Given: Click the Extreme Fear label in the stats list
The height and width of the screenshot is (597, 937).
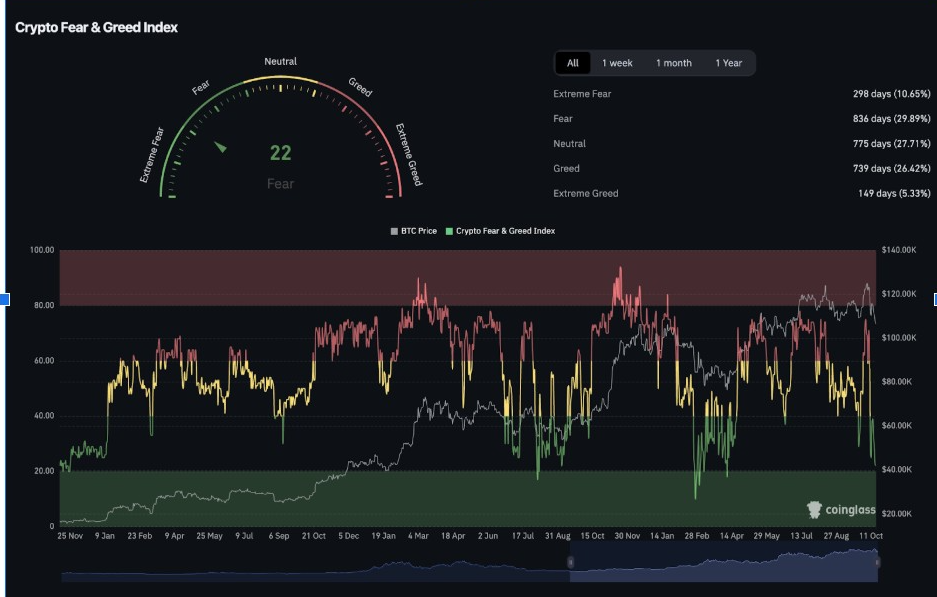Looking at the screenshot, I should (x=582, y=94).
